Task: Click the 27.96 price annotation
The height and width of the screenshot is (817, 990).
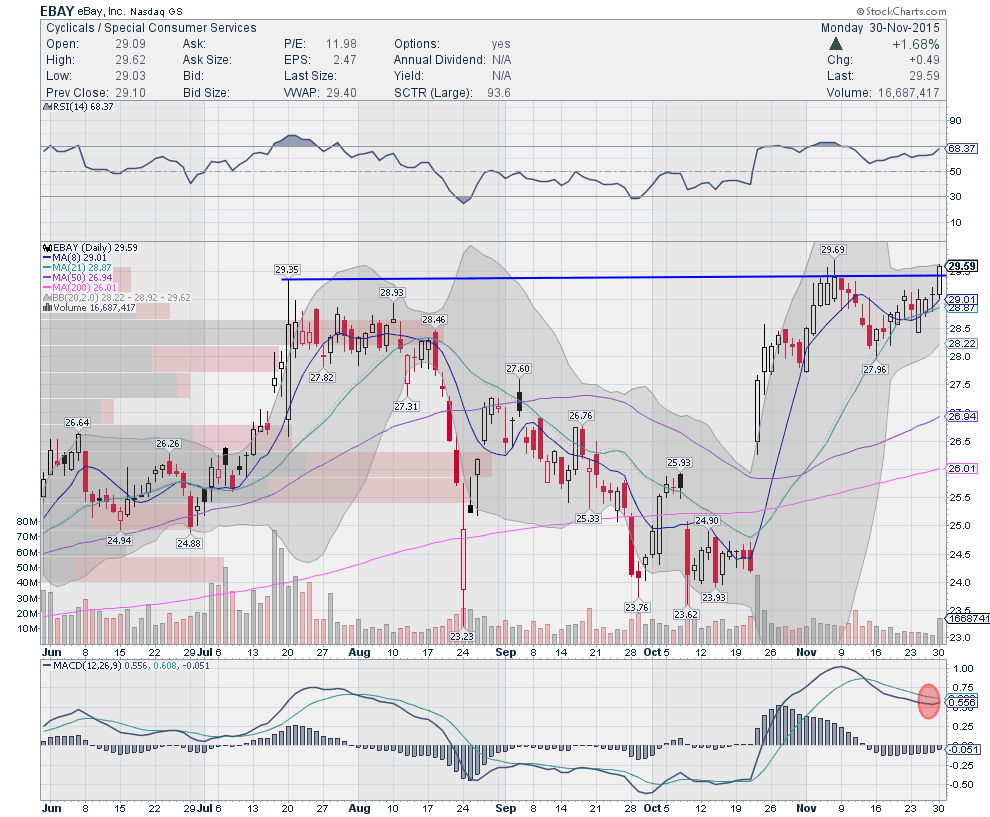Action: click(875, 369)
